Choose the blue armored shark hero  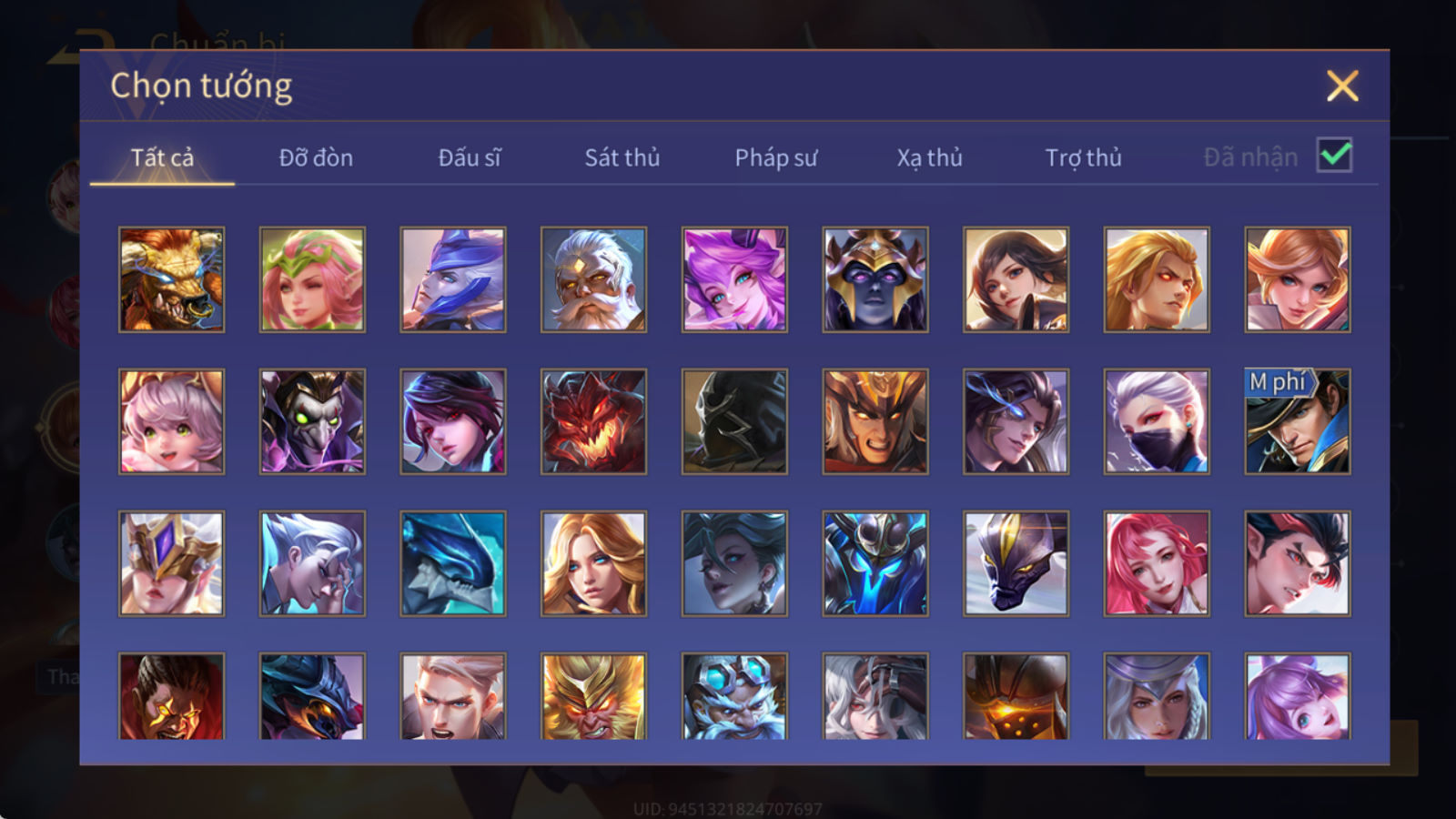coord(452,563)
